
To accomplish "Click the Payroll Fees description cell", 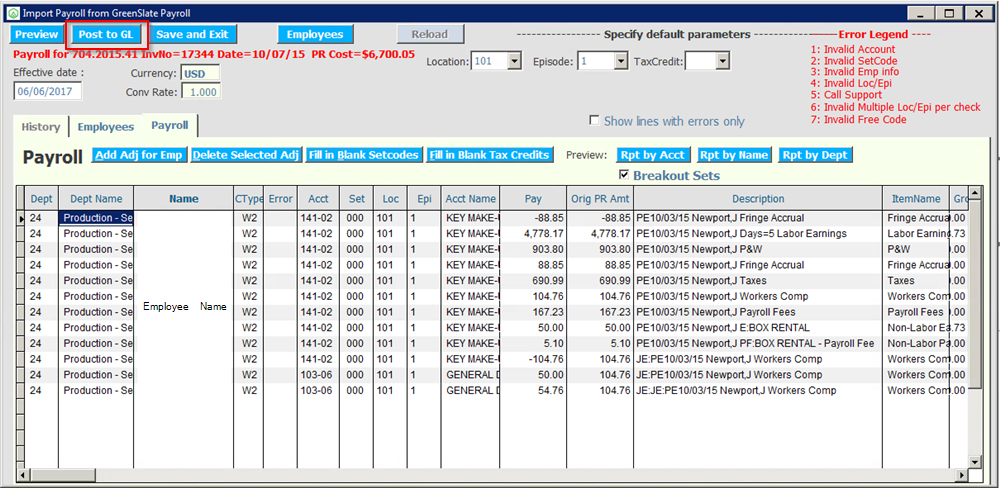I will [758, 312].
